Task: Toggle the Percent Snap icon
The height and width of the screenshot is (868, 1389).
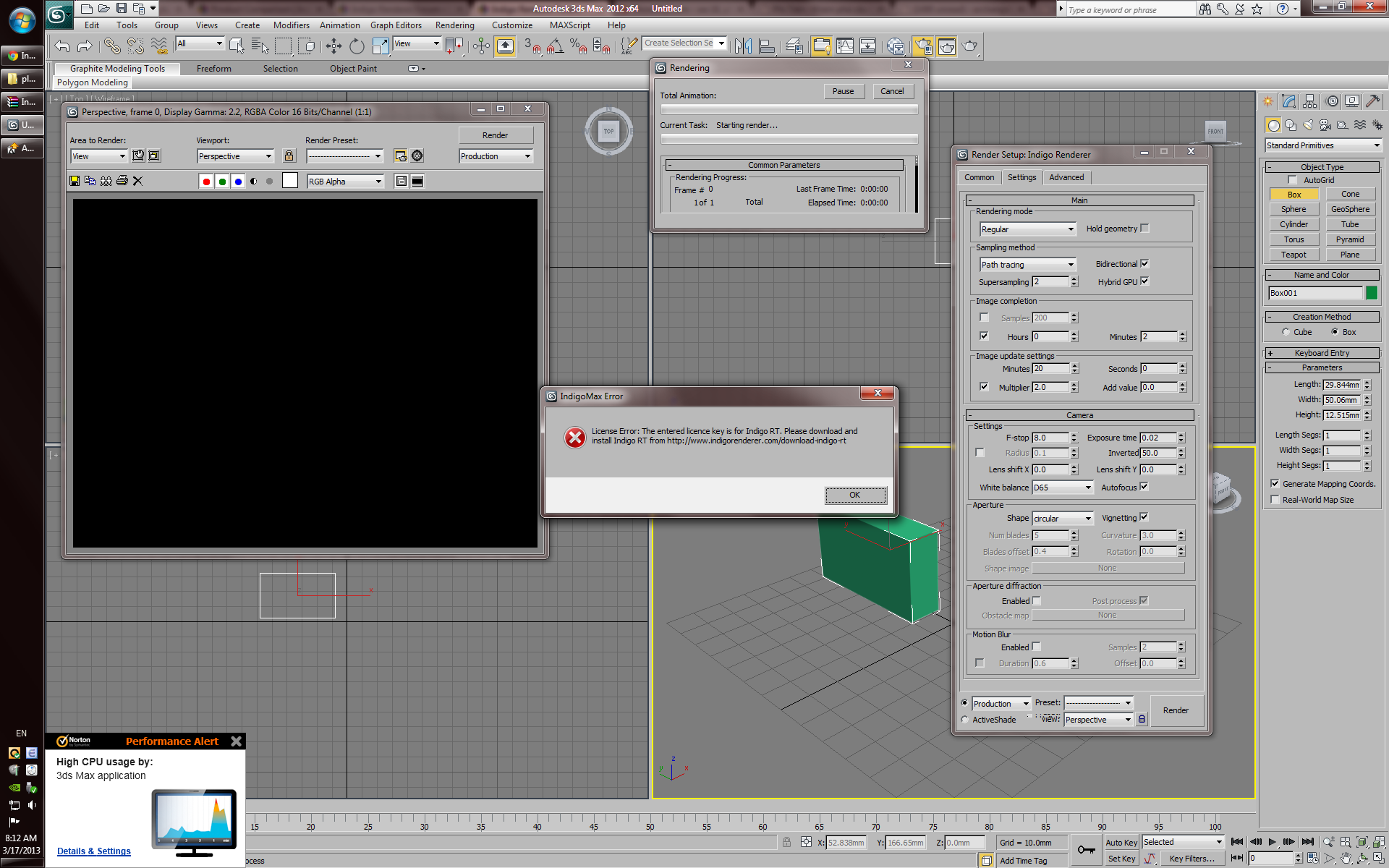Action: (x=579, y=46)
